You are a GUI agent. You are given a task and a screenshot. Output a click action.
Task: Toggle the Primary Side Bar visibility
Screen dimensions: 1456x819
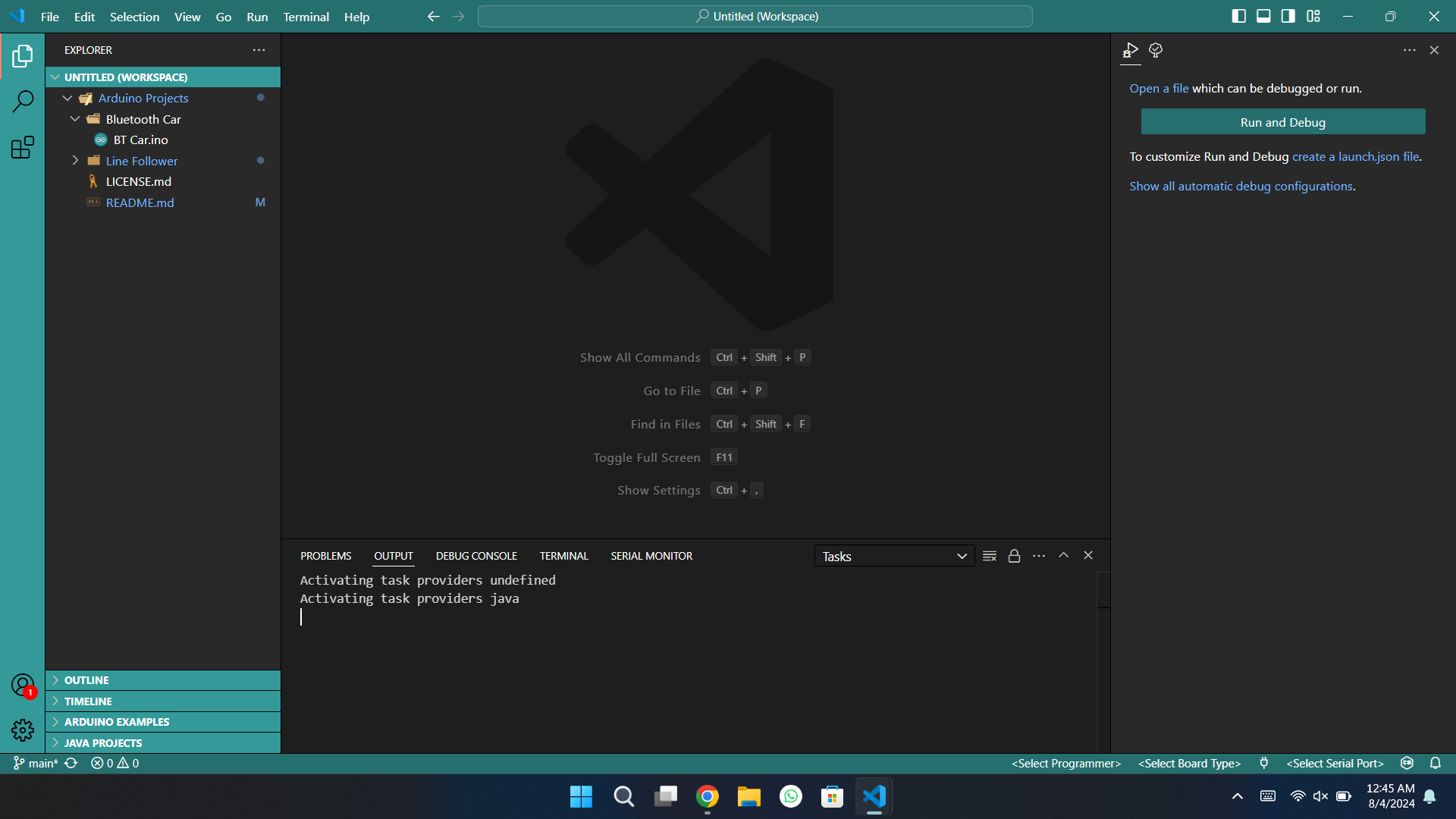1239,16
